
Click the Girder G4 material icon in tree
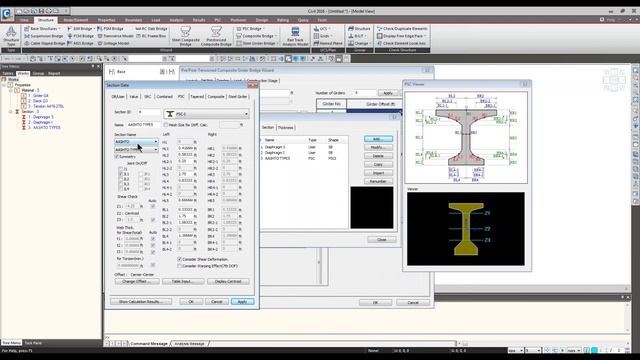click(24, 96)
